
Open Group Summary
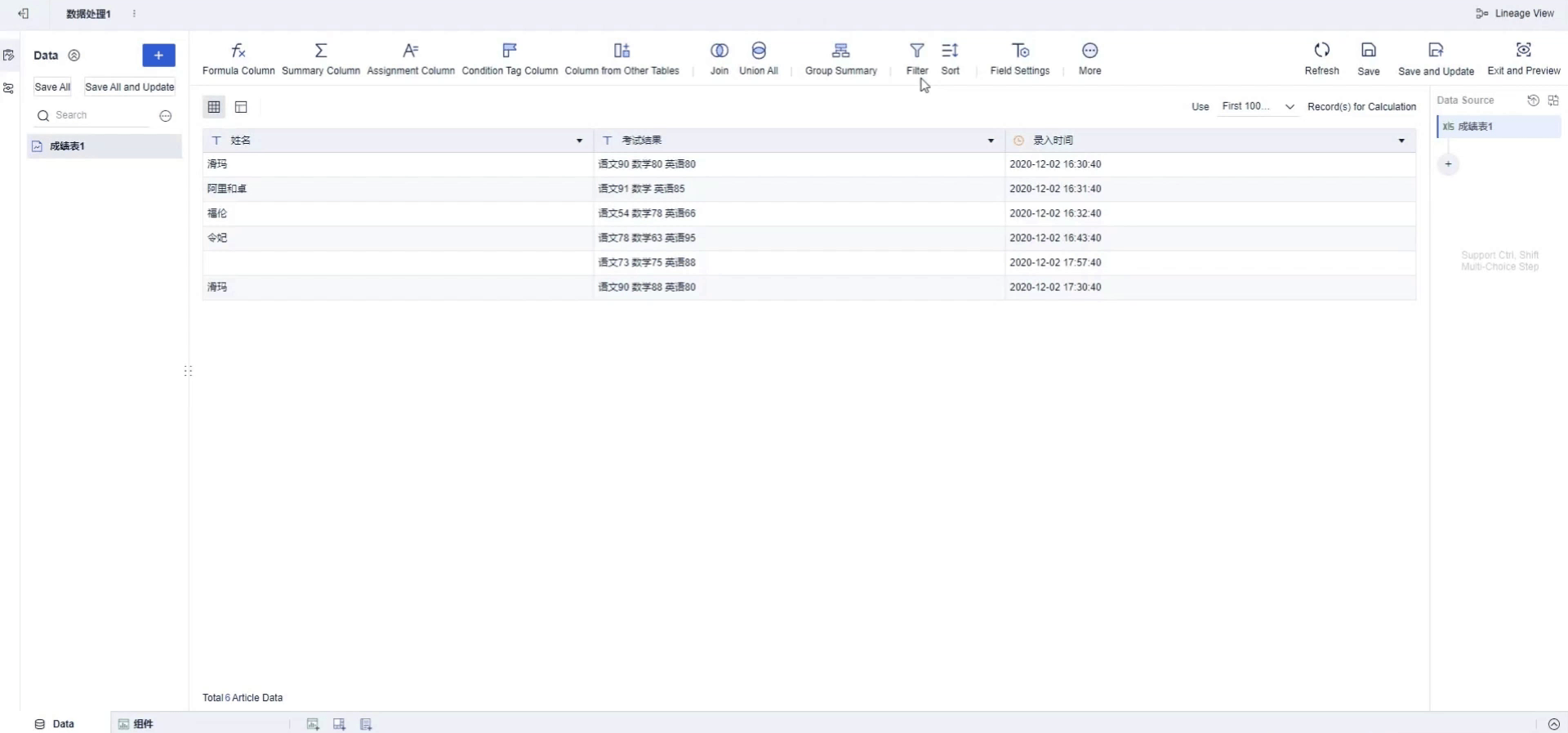841,59
